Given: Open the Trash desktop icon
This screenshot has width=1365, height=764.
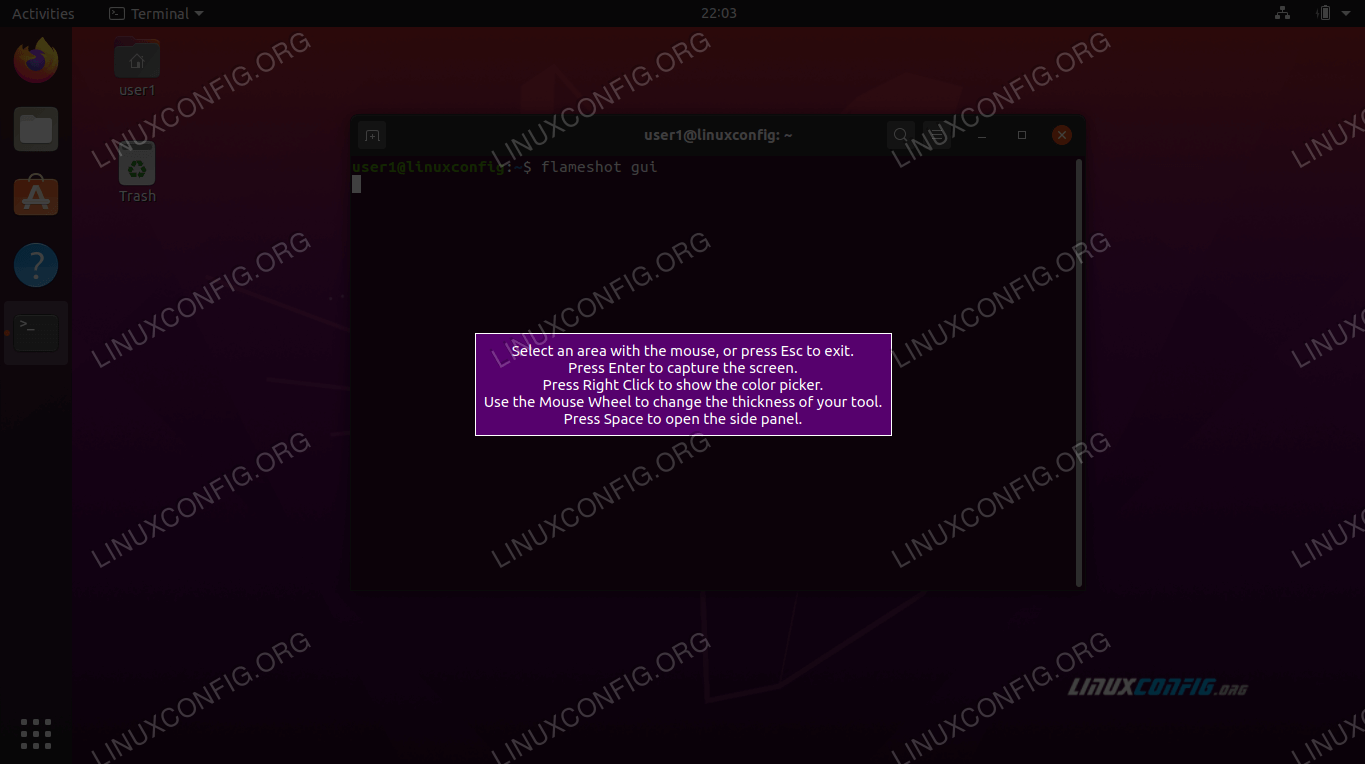Looking at the screenshot, I should click(137, 172).
